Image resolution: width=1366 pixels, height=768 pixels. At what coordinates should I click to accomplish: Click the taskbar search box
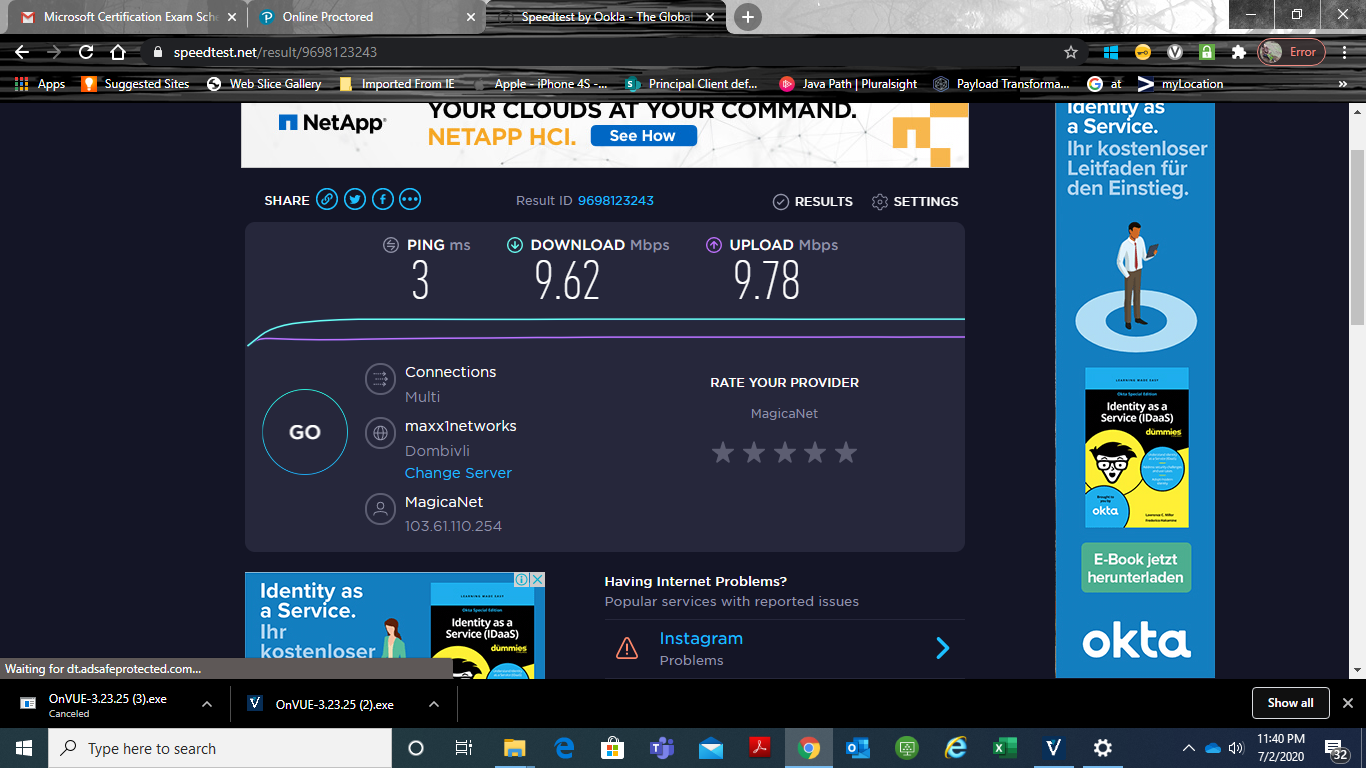point(220,748)
